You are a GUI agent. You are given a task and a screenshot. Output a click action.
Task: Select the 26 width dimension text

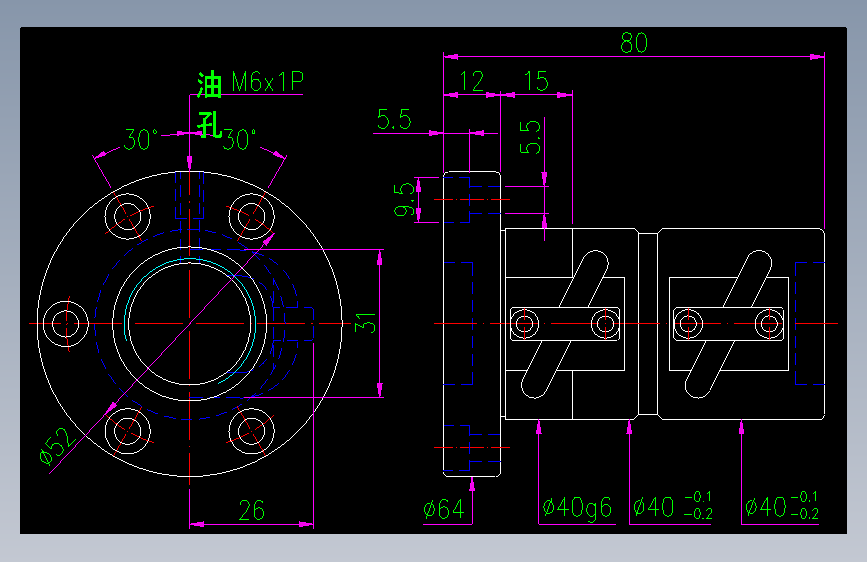click(x=252, y=511)
